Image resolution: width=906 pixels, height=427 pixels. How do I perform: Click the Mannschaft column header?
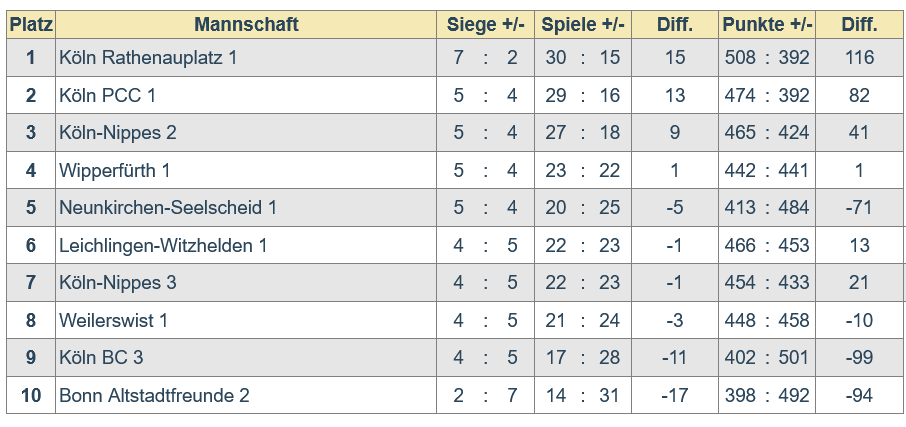(x=246, y=25)
